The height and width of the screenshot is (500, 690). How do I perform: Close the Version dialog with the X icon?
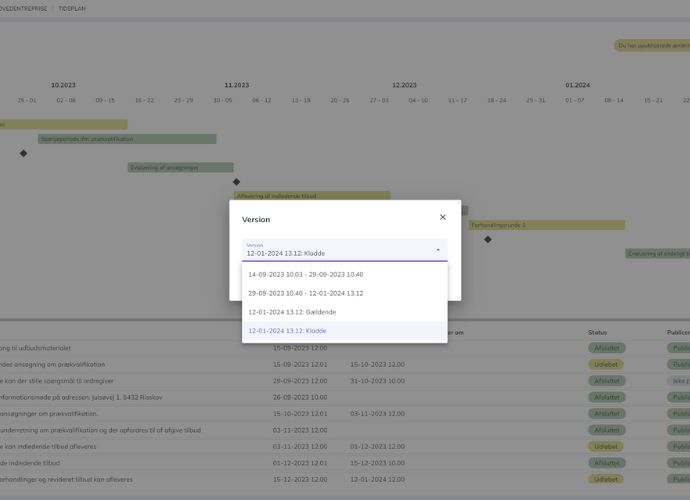coord(443,217)
